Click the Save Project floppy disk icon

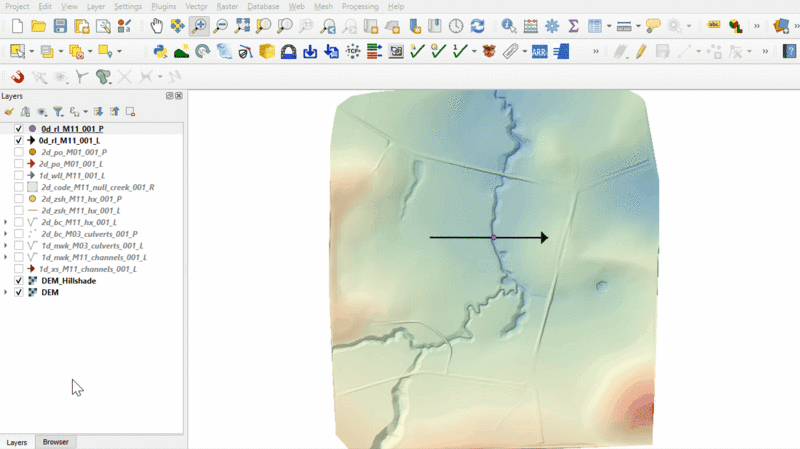[60, 26]
